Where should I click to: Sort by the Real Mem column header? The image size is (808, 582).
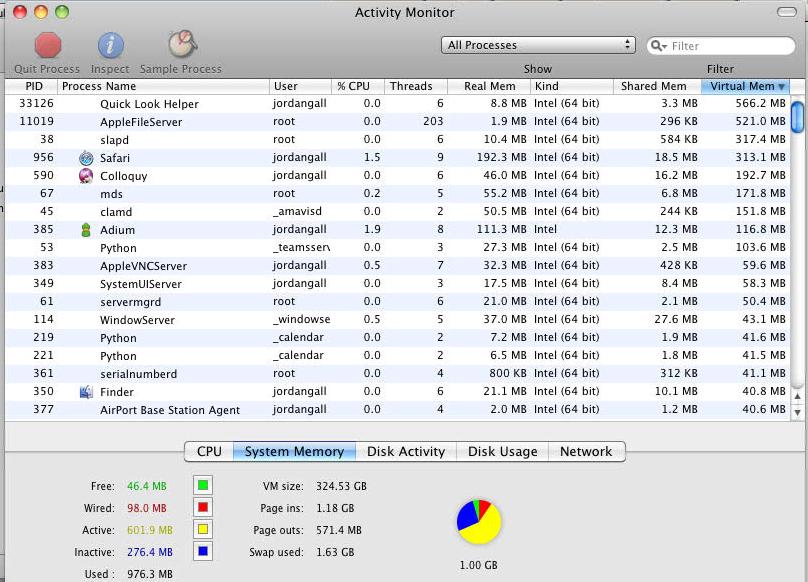pos(489,86)
